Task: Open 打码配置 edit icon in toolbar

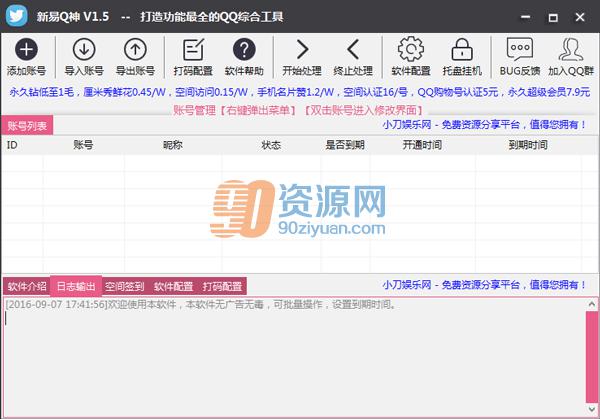Action: [193, 49]
